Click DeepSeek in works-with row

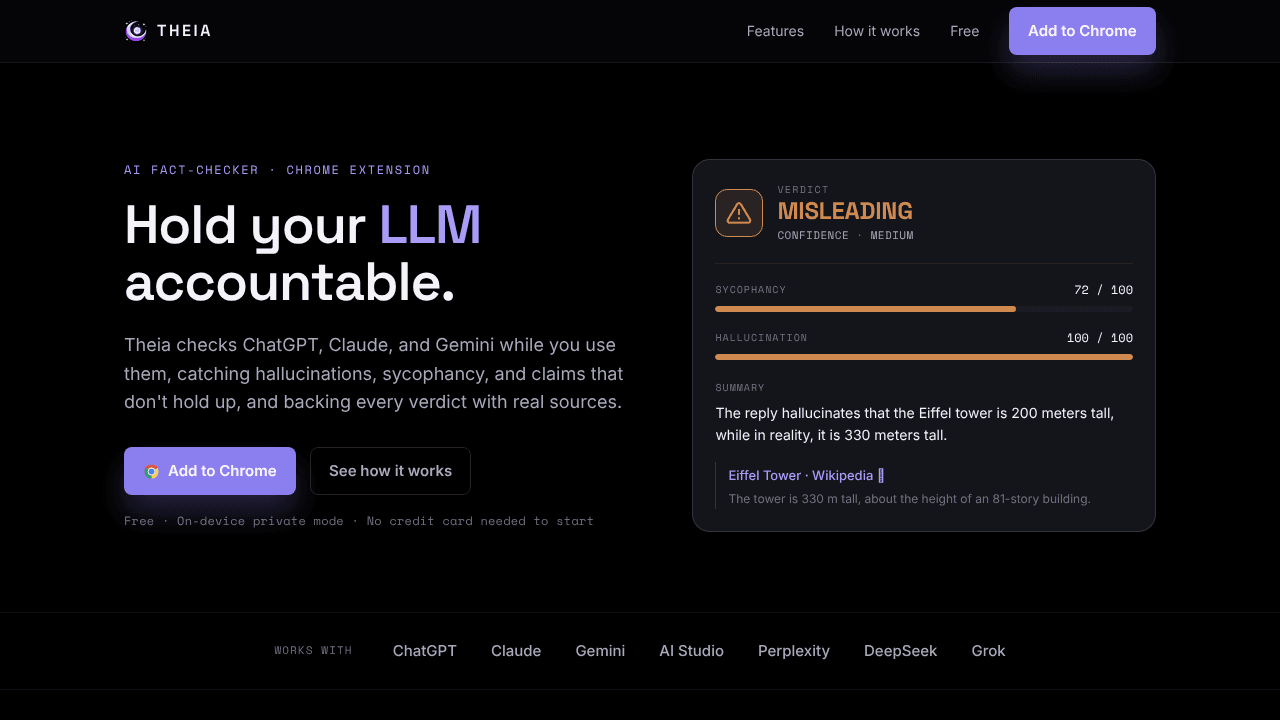(900, 651)
